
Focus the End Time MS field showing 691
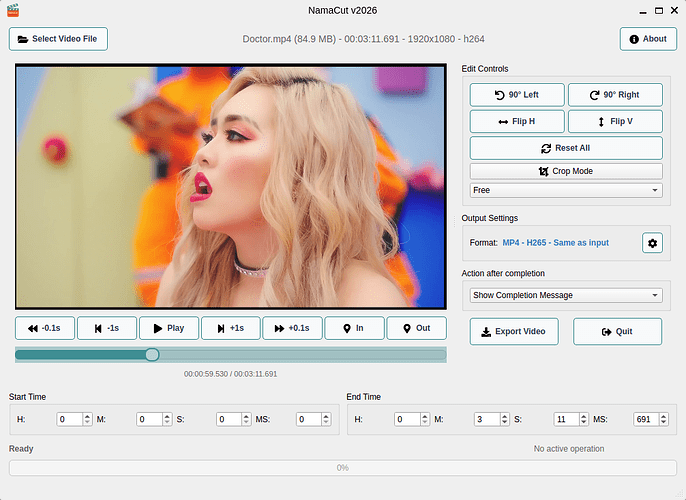646,420
